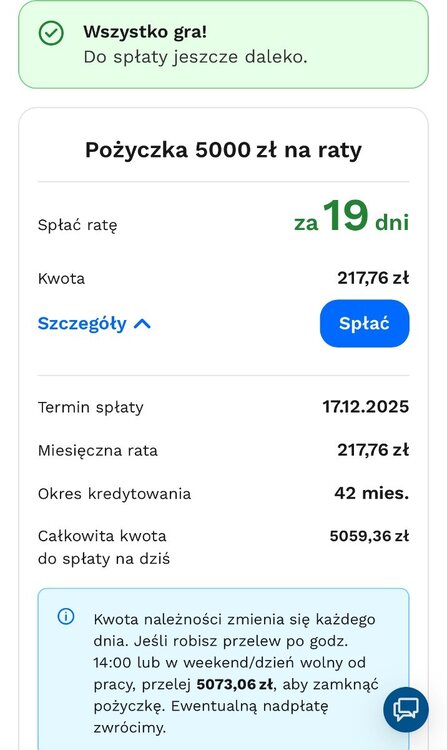
Task: Collapse details with the chevron arrow
Action: pos(142,324)
